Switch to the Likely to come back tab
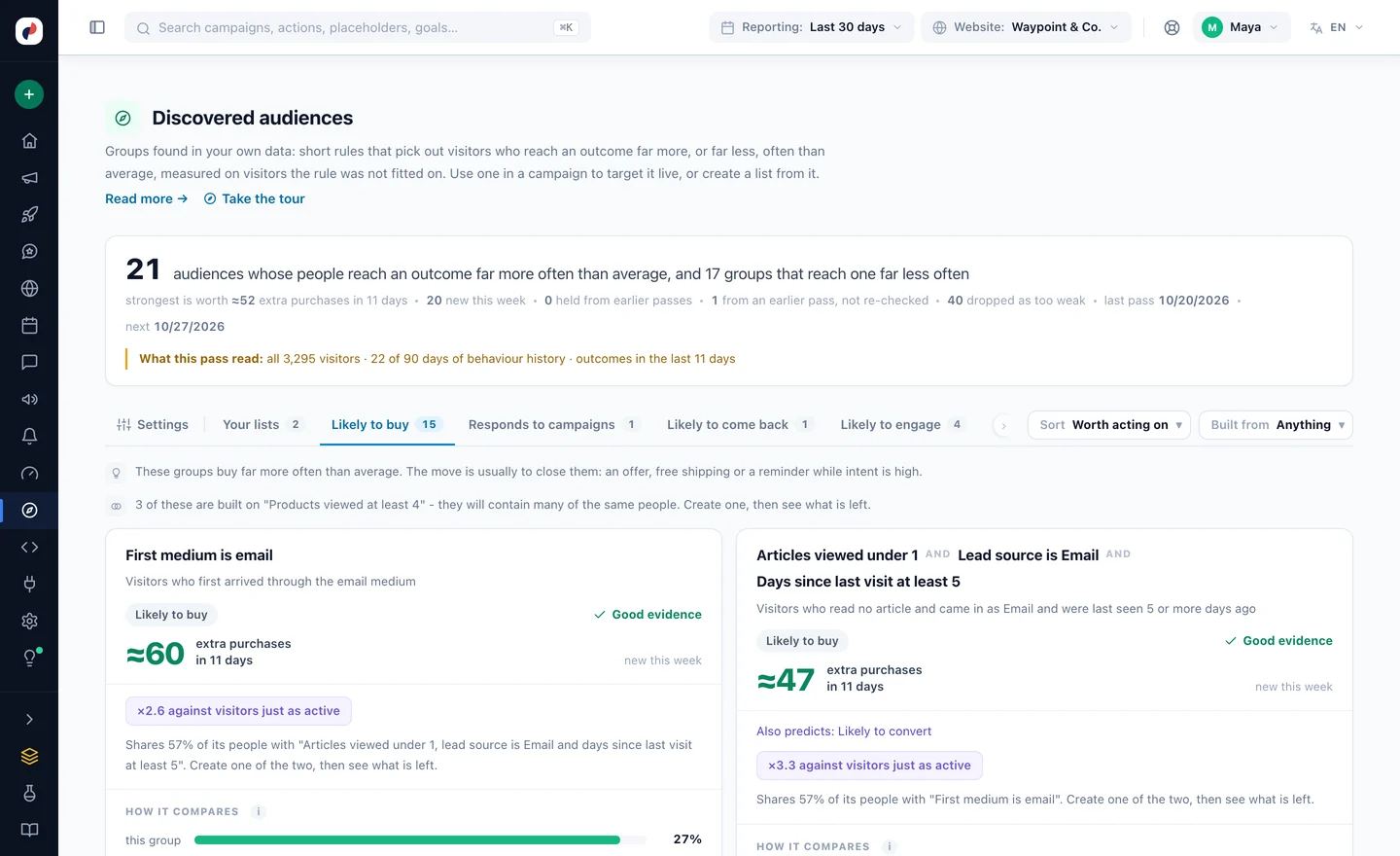 (739, 425)
